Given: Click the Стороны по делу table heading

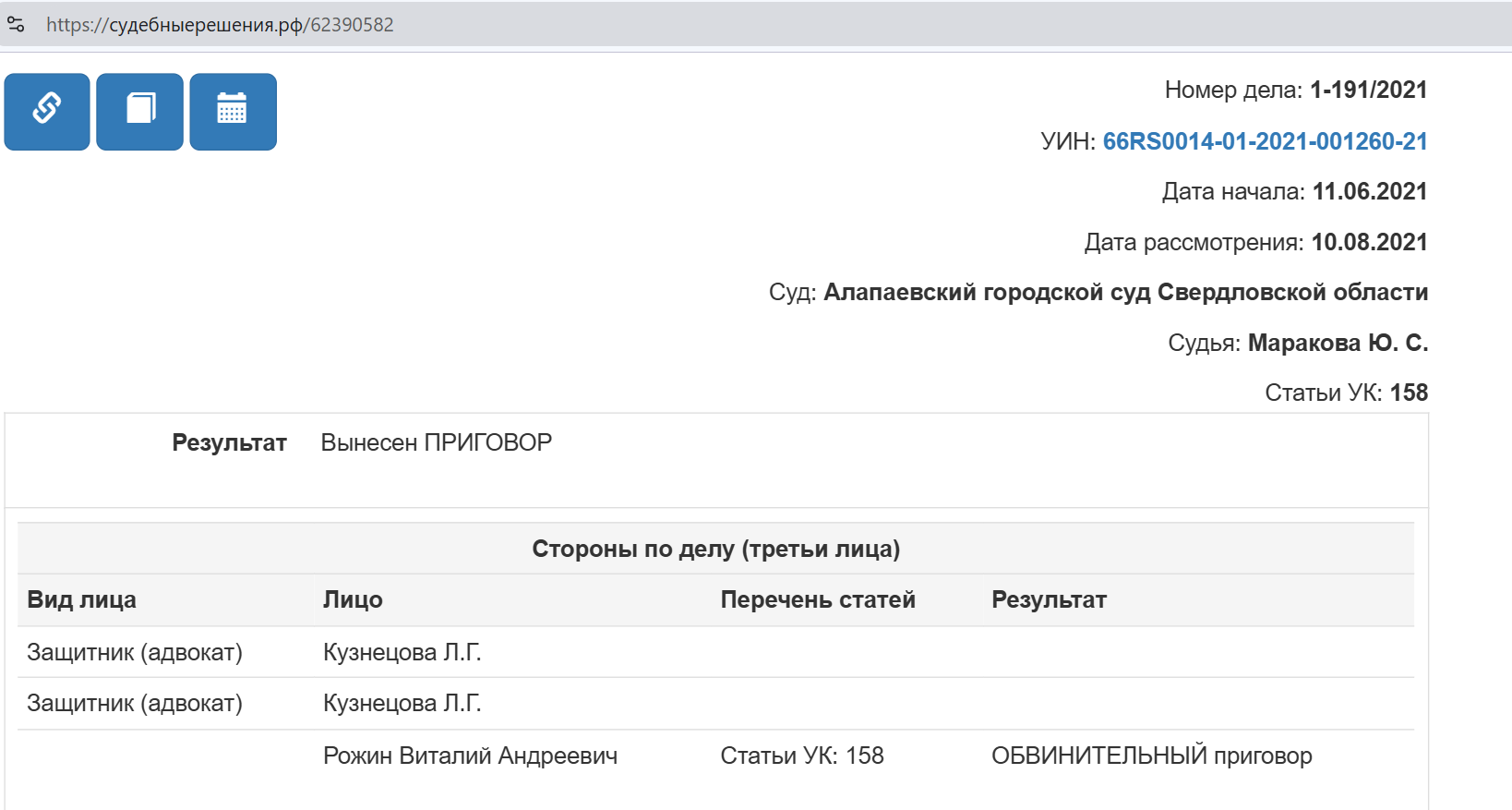Looking at the screenshot, I should coord(715,550).
